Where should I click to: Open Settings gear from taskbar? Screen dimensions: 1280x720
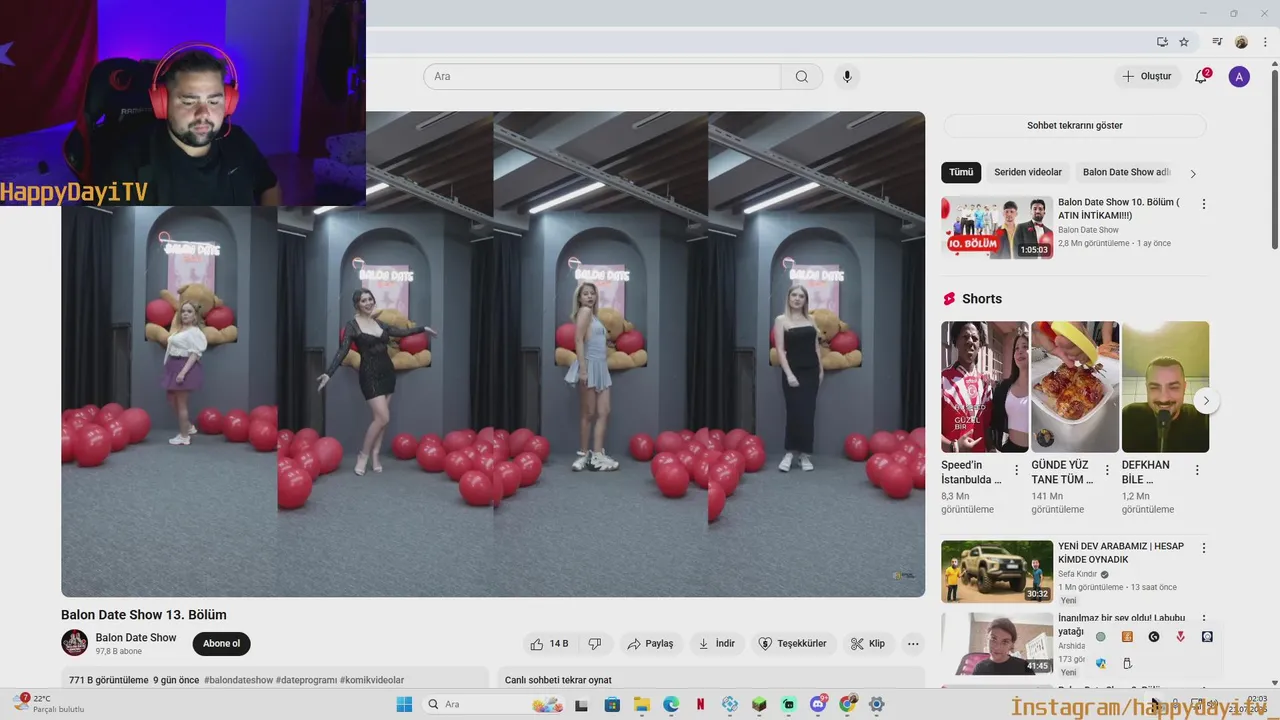click(877, 704)
